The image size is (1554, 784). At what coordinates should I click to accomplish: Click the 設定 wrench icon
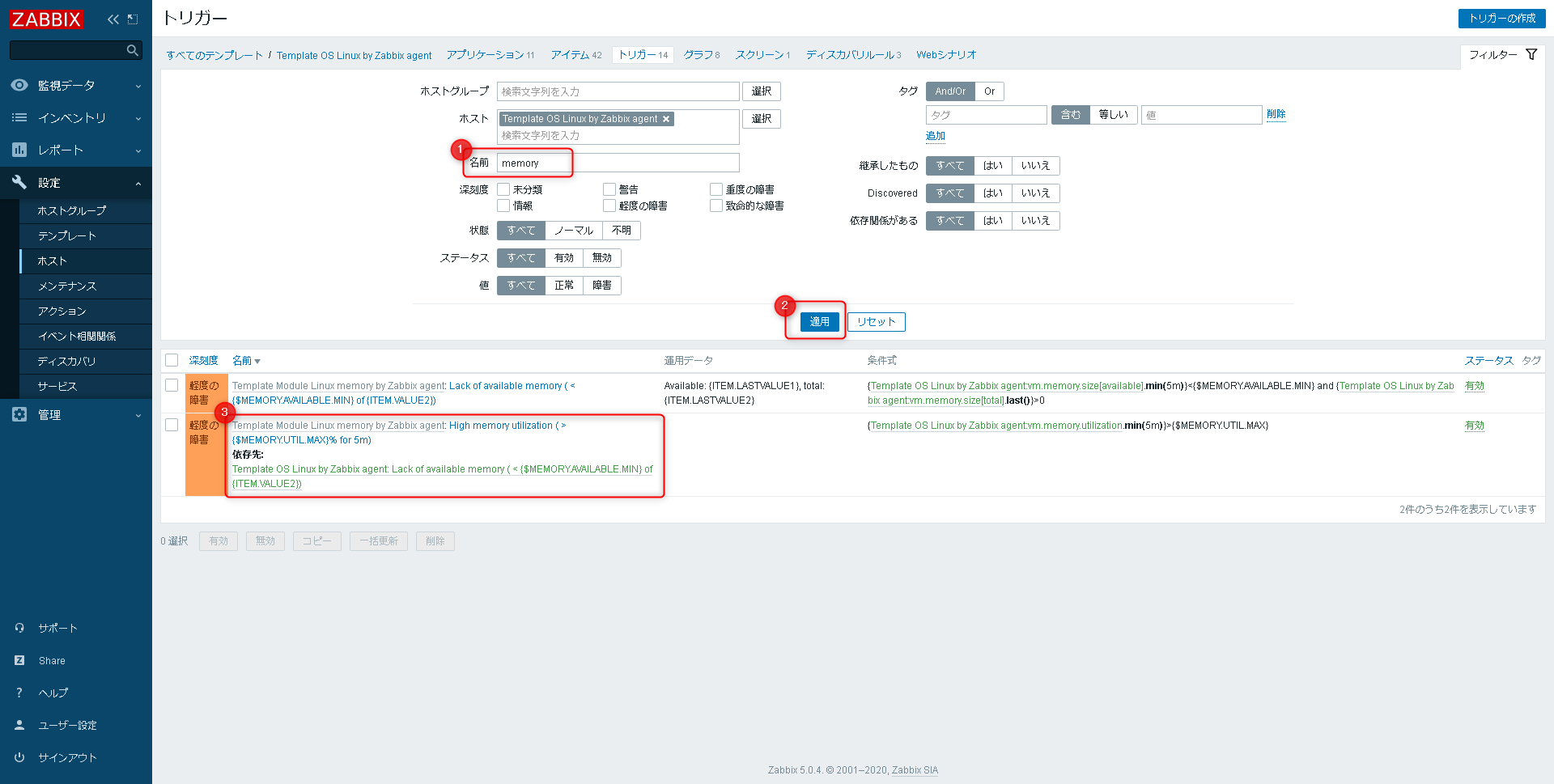(x=19, y=182)
